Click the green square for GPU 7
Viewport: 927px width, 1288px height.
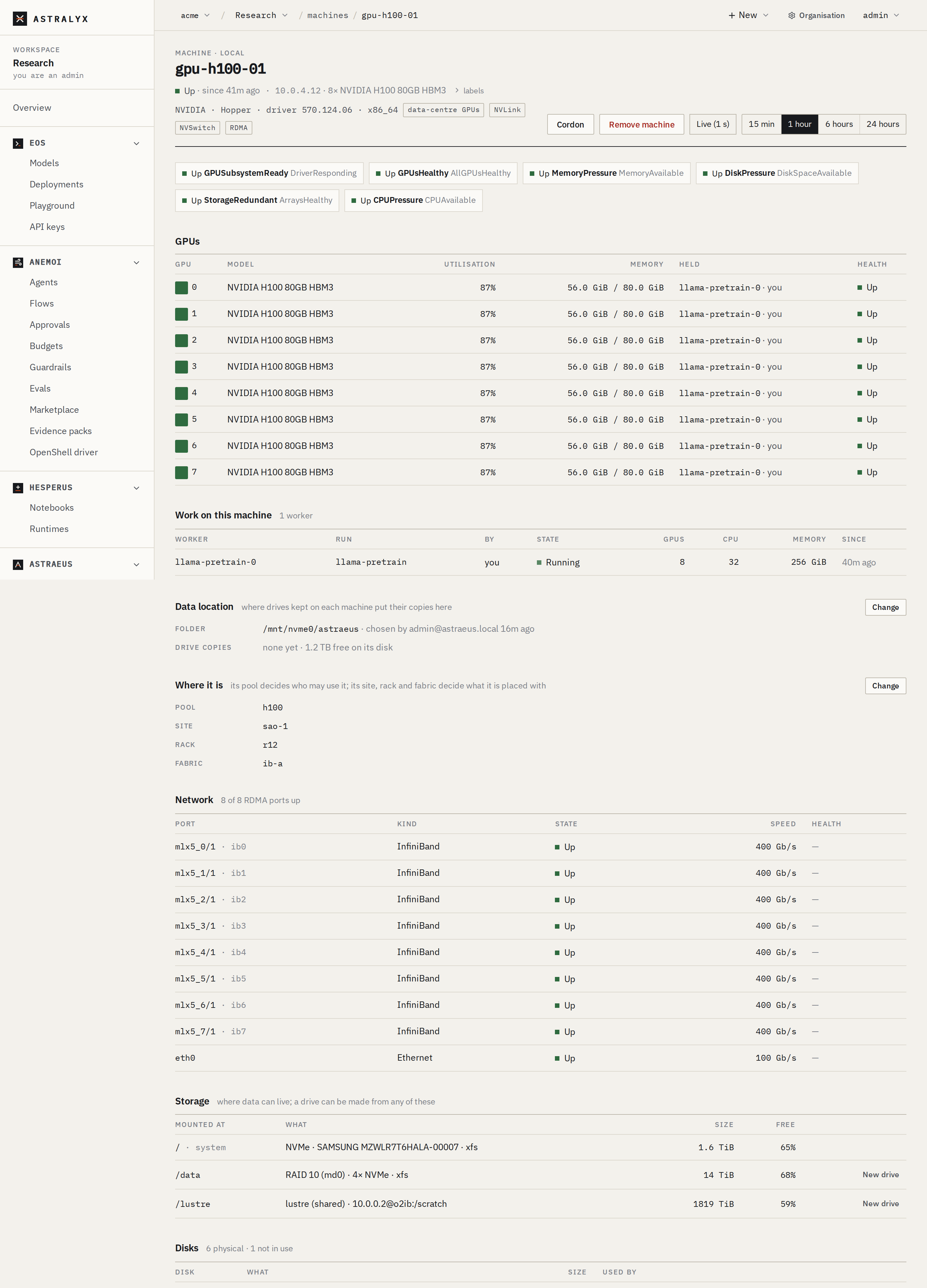click(x=182, y=472)
